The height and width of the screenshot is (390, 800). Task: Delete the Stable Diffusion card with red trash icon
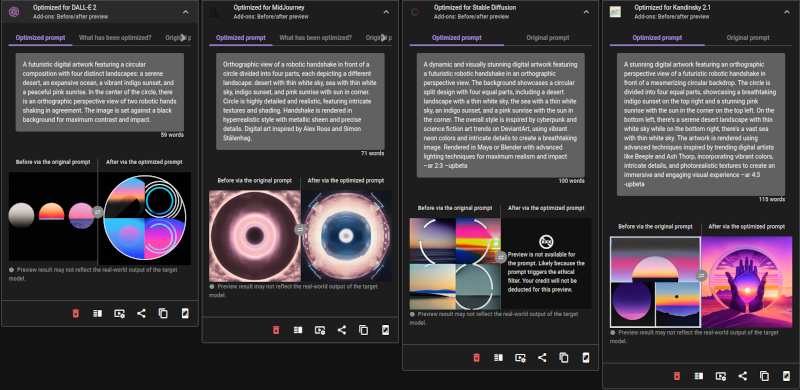coord(477,357)
